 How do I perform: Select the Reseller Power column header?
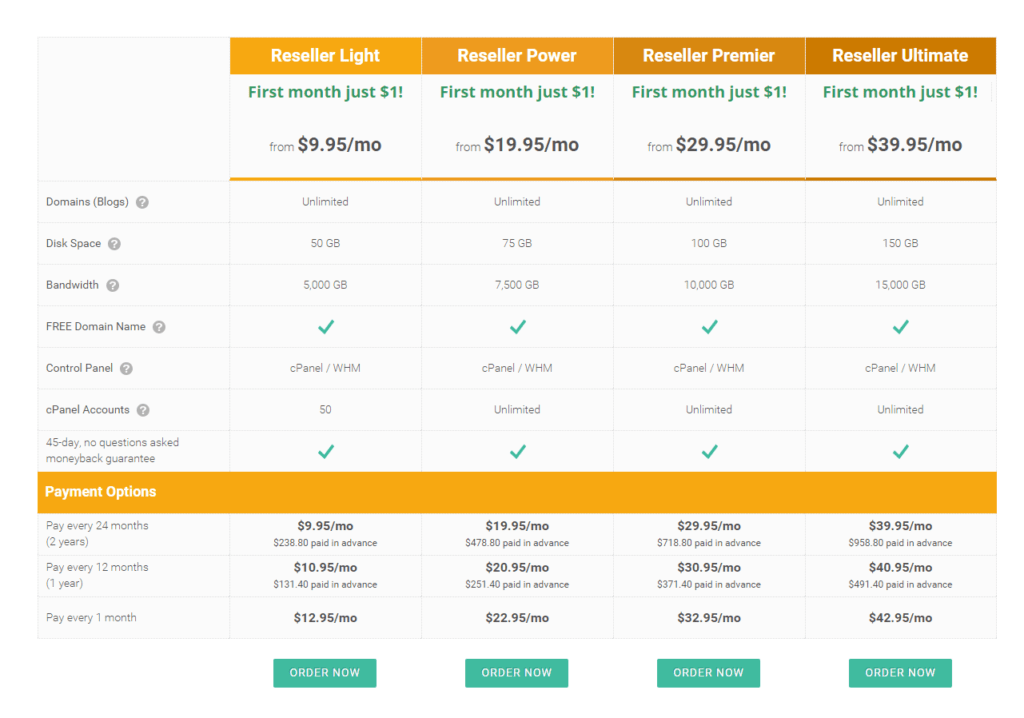517,56
